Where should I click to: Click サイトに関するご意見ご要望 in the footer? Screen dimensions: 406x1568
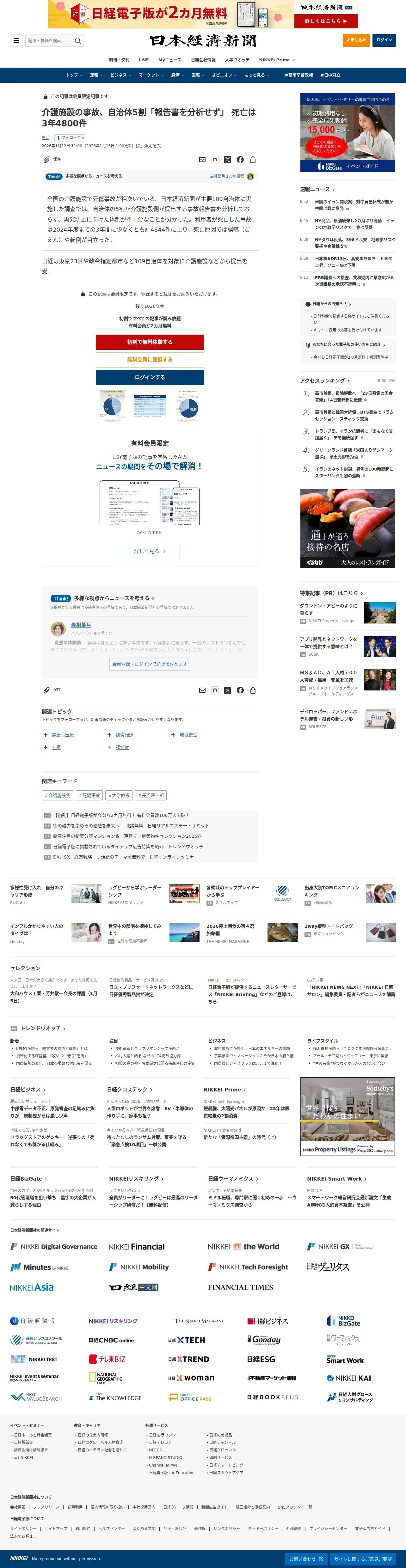click(363, 1559)
